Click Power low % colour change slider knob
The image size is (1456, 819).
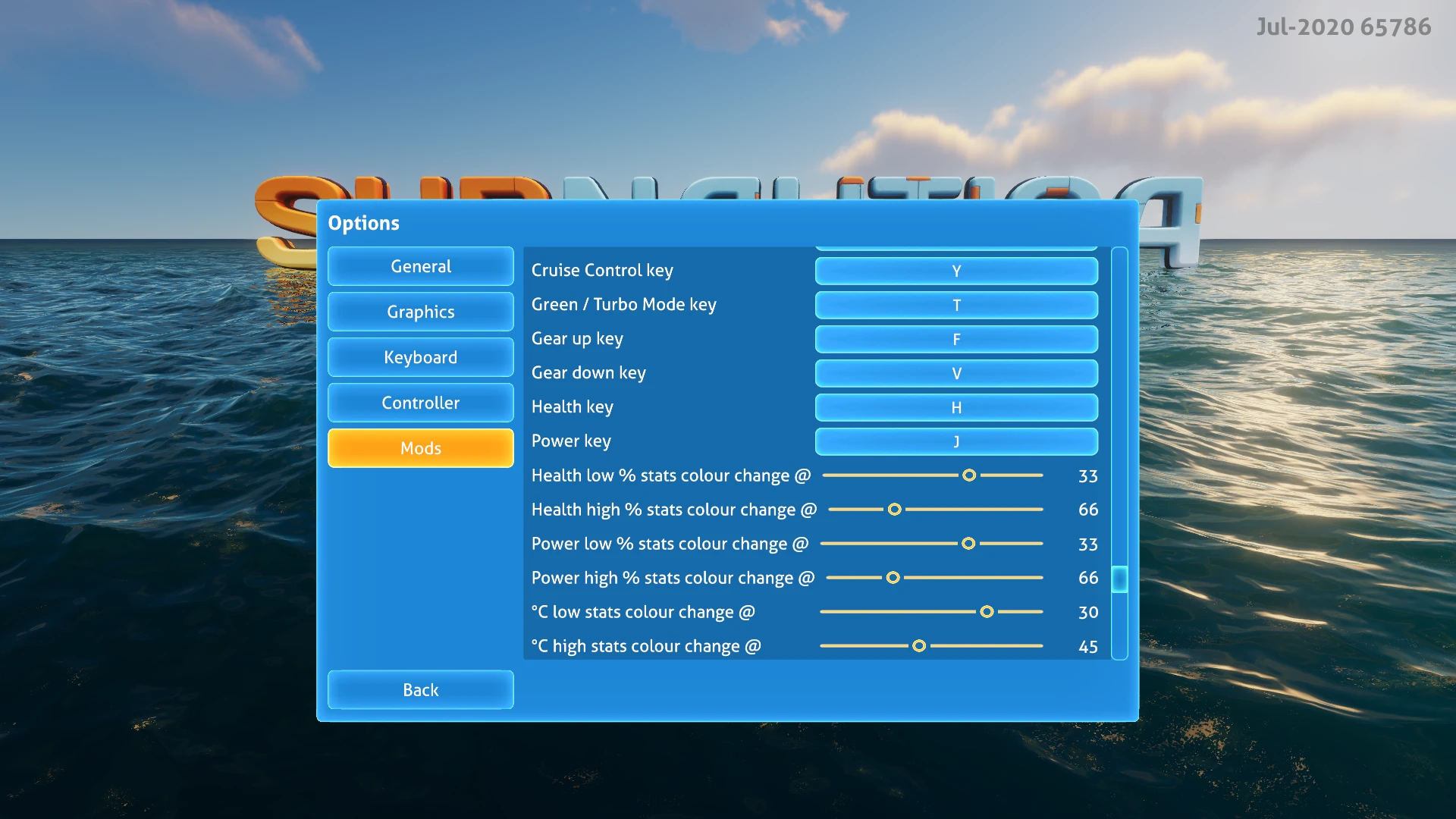click(x=968, y=544)
